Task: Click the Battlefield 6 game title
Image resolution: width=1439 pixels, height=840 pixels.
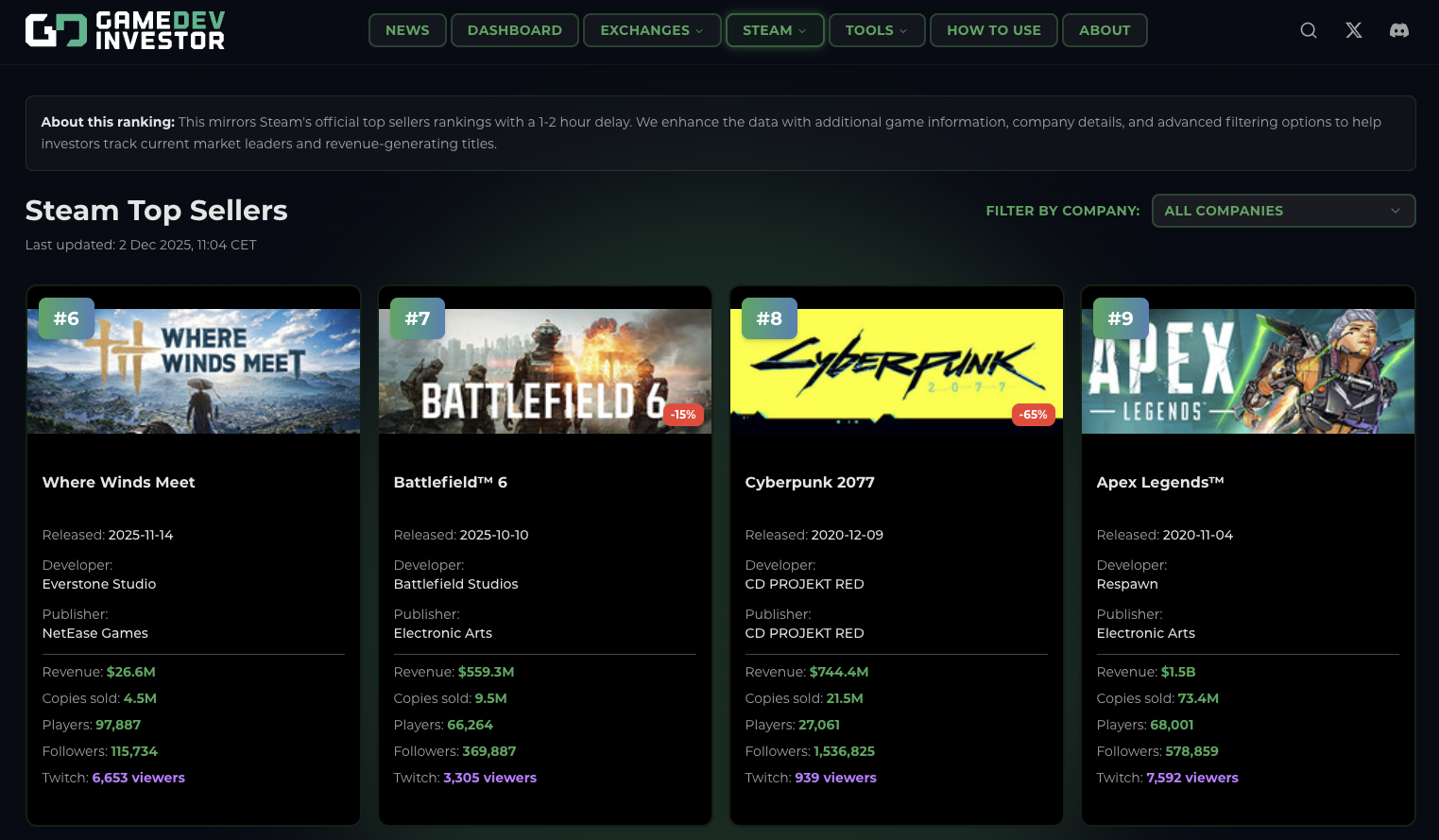Action: point(450,482)
